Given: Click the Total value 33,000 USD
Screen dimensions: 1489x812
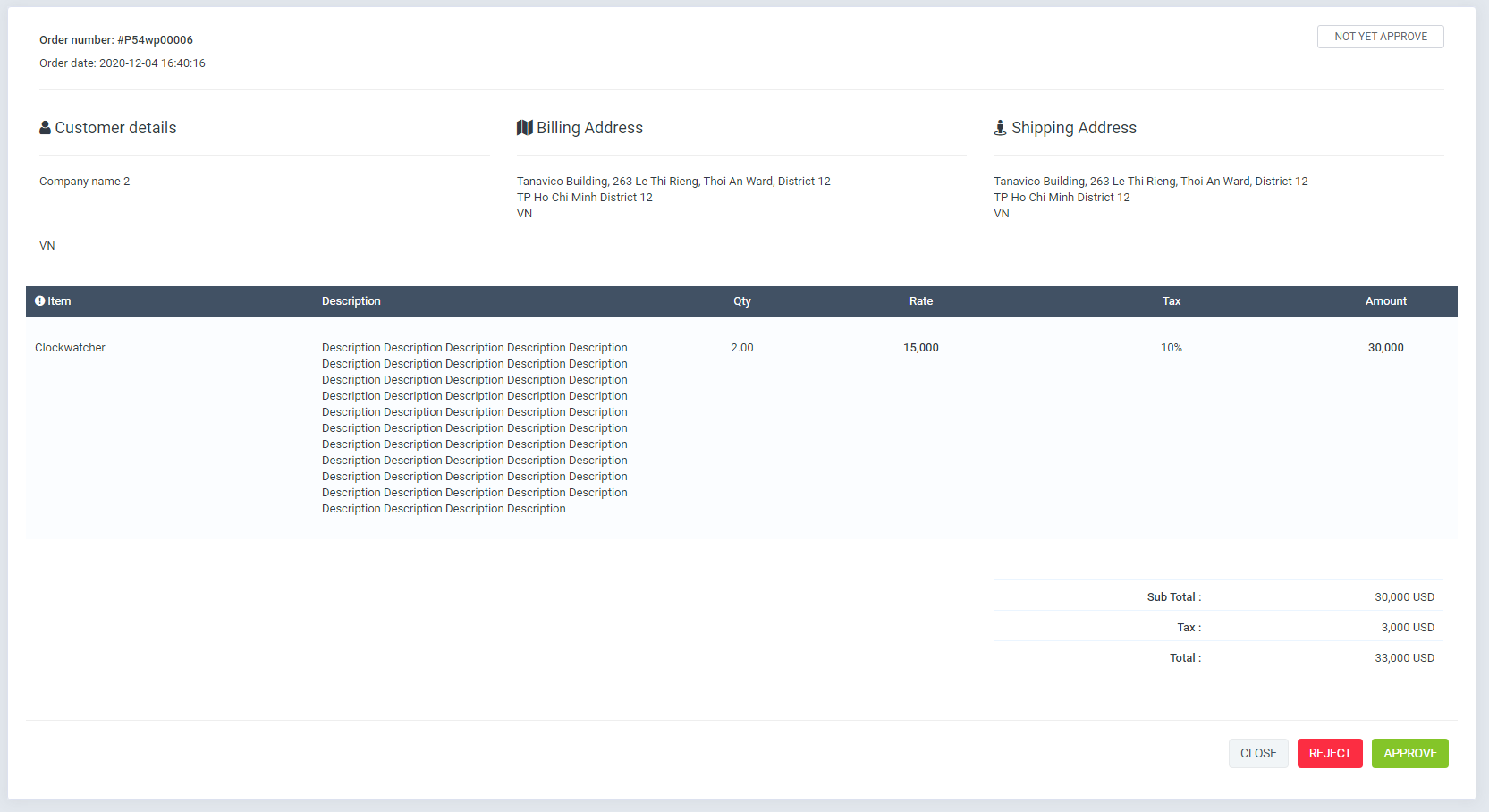Looking at the screenshot, I should [x=1404, y=657].
